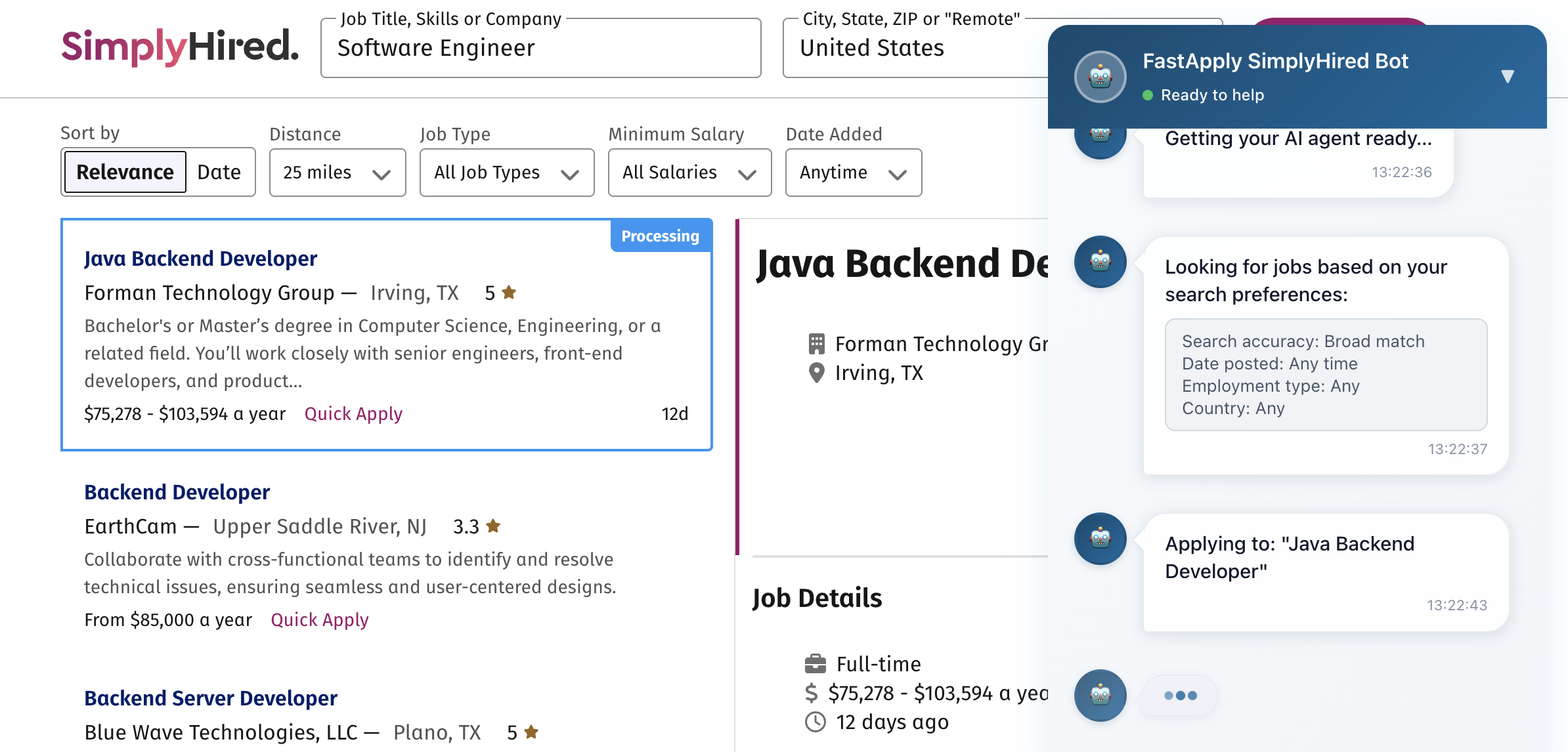Viewport: 1568px width, 752px height.
Task: Click the Job Title search field
Action: point(540,49)
